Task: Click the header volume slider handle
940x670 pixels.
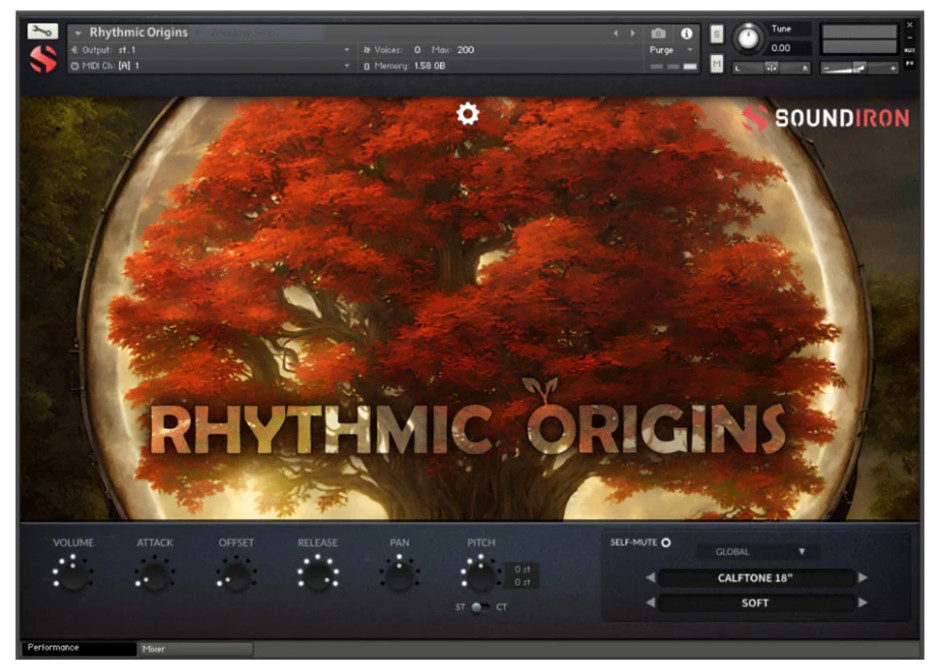Action: click(x=859, y=68)
